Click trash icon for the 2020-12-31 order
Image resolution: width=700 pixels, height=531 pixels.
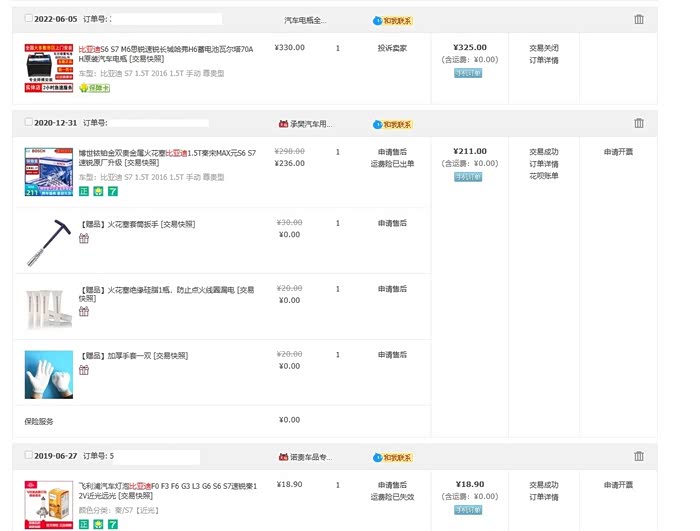[x=639, y=123]
